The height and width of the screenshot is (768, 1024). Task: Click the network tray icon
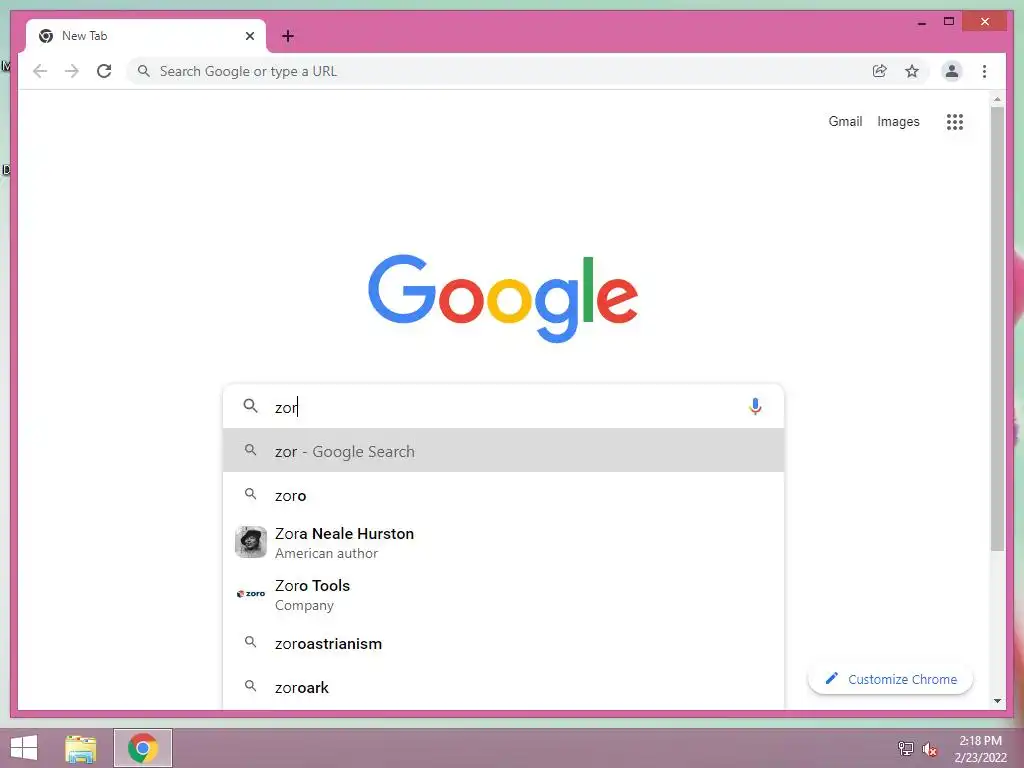pos(905,748)
